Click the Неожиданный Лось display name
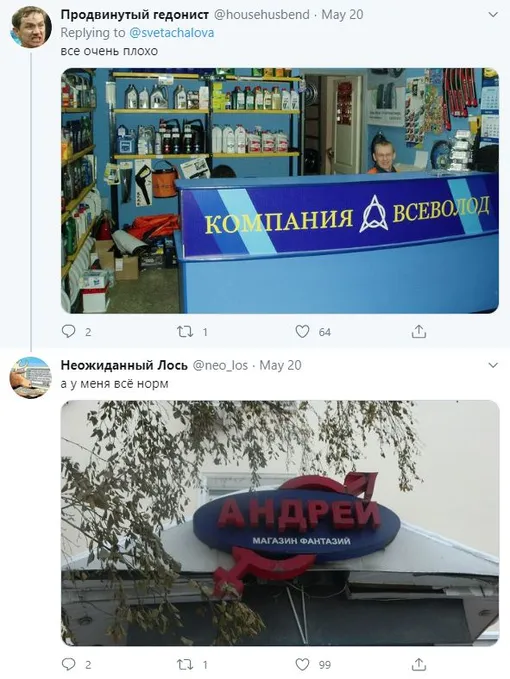The height and width of the screenshot is (679, 510). click(124, 365)
